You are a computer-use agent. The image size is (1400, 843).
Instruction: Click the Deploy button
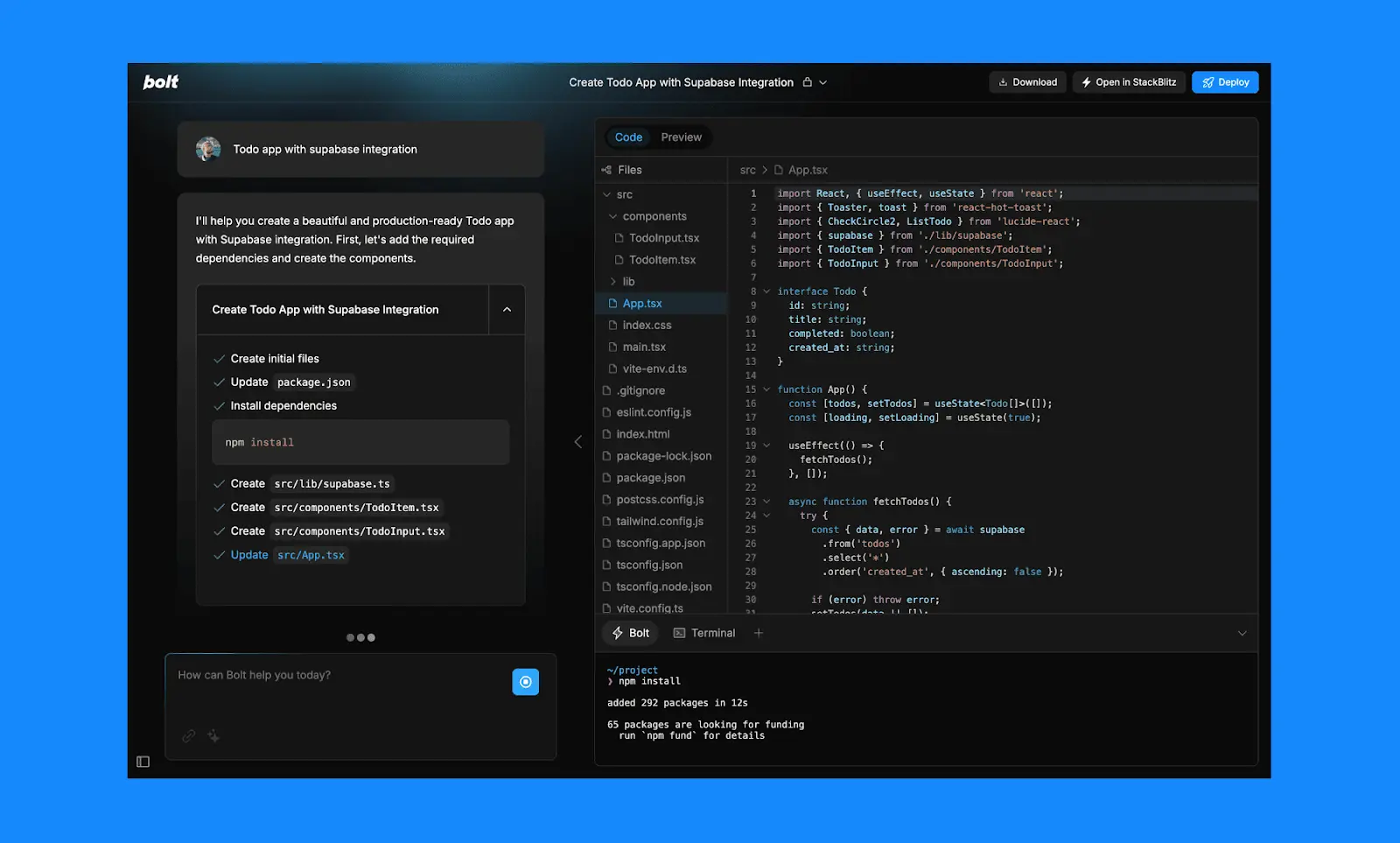[x=1224, y=81]
